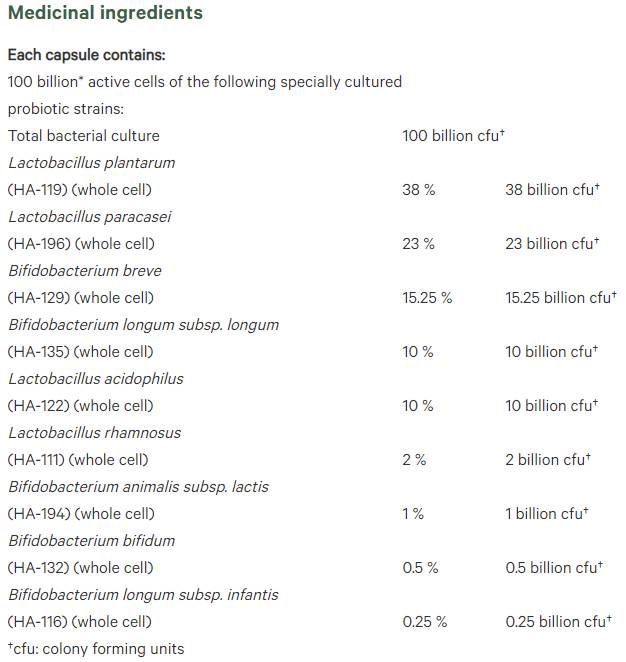The width and height of the screenshot is (626, 662).
Task: Click the '100 billion cfu' total value
Action: [453, 135]
